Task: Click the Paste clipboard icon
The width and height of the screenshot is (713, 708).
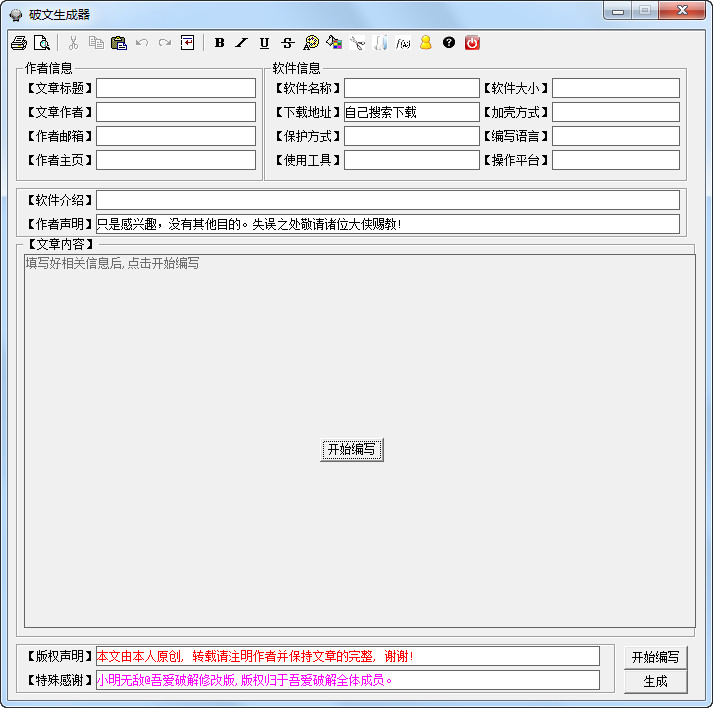Action: point(119,43)
